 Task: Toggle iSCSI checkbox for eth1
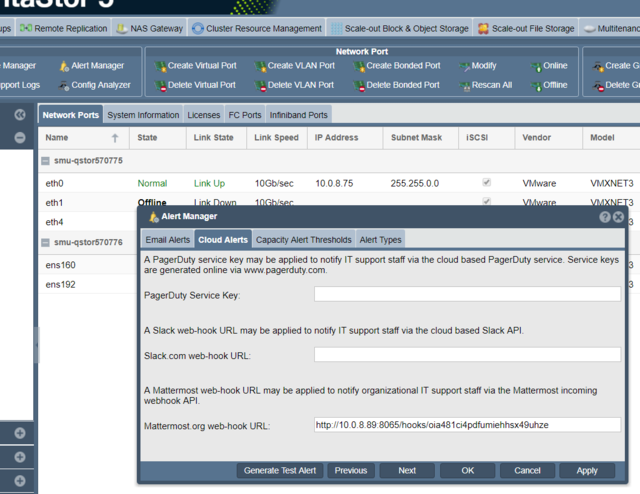point(486,201)
